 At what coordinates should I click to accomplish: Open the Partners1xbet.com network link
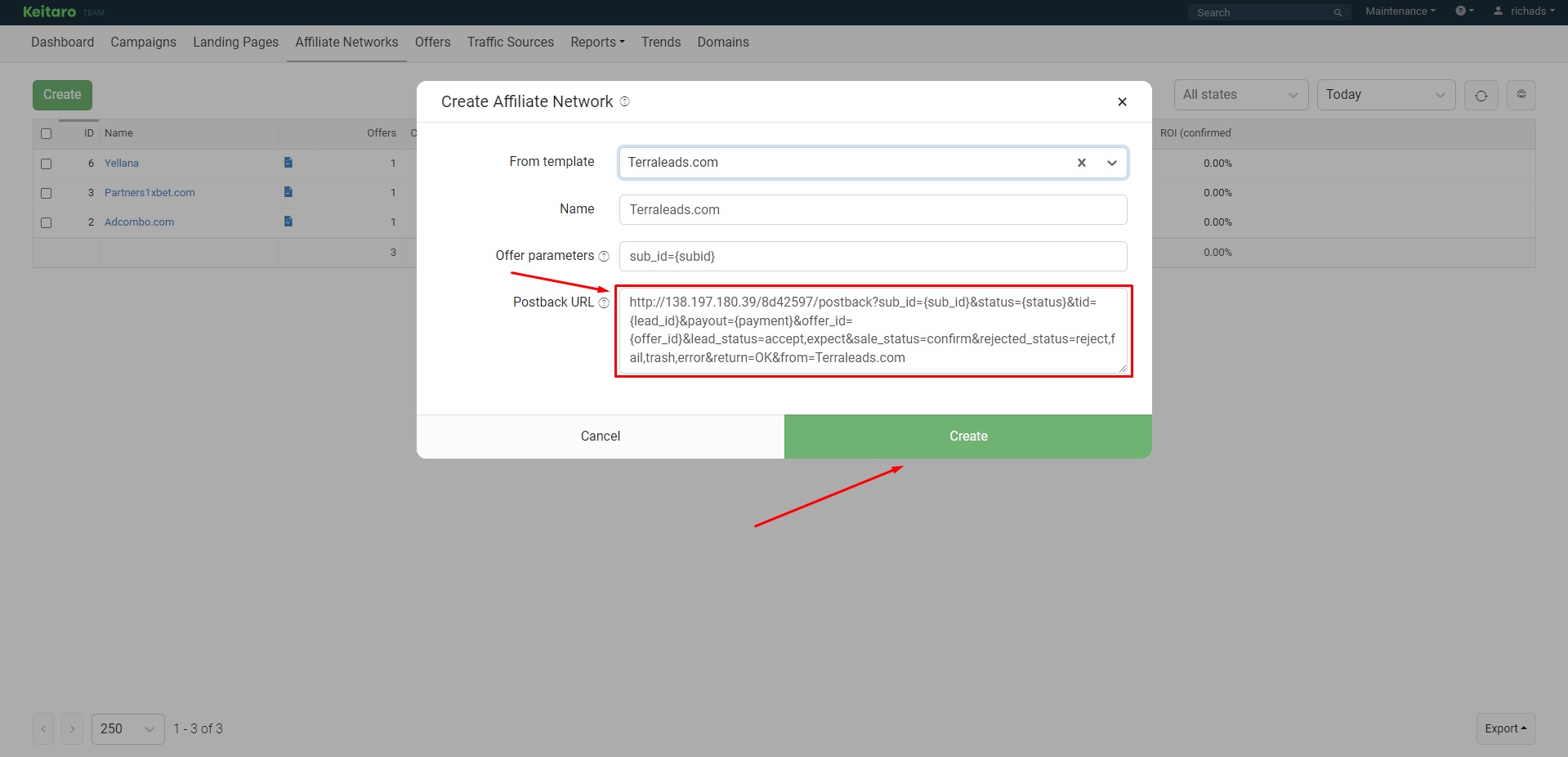[150, 193]
